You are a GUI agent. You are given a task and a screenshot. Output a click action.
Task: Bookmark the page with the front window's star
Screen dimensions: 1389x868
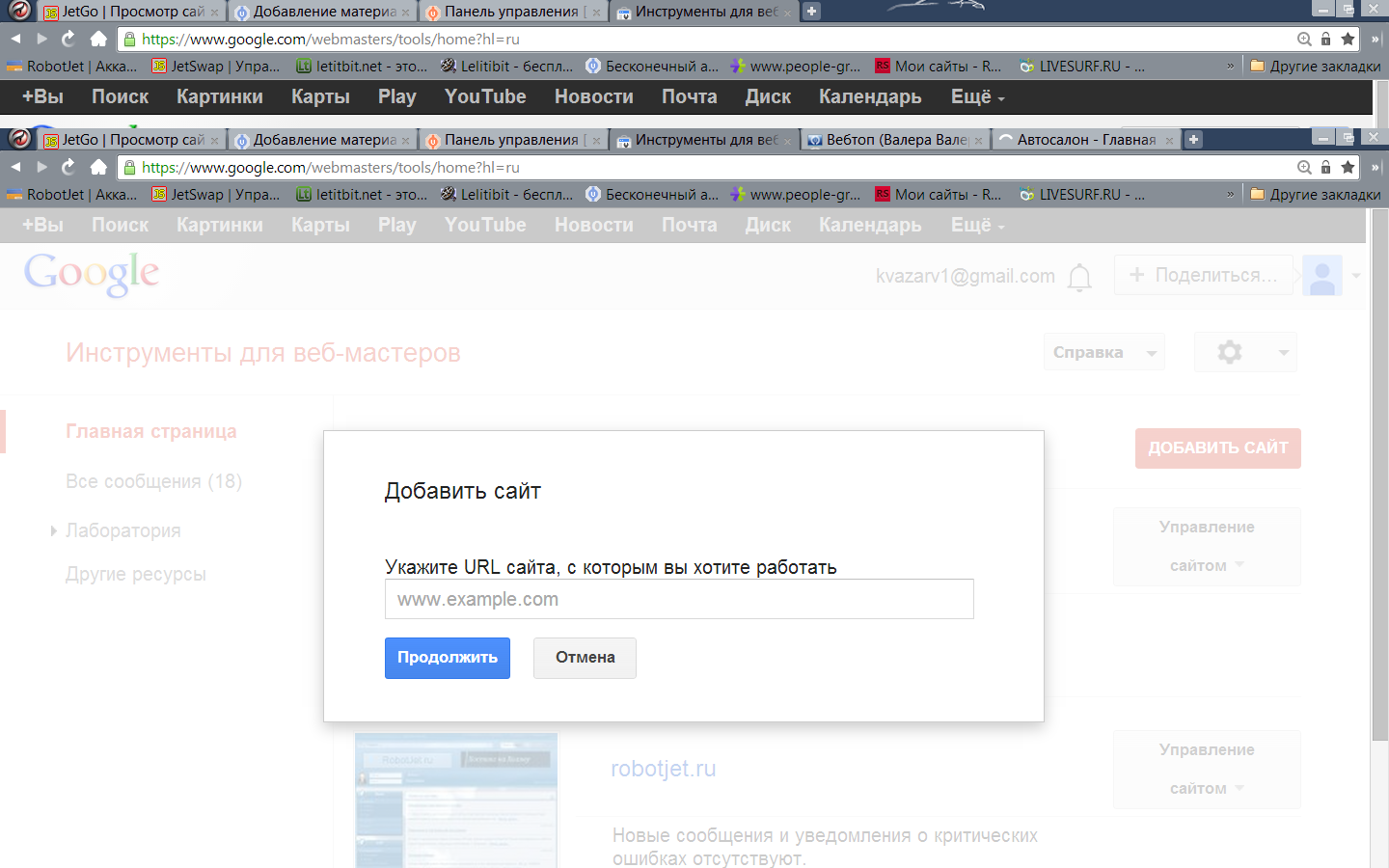[1348, 167]
